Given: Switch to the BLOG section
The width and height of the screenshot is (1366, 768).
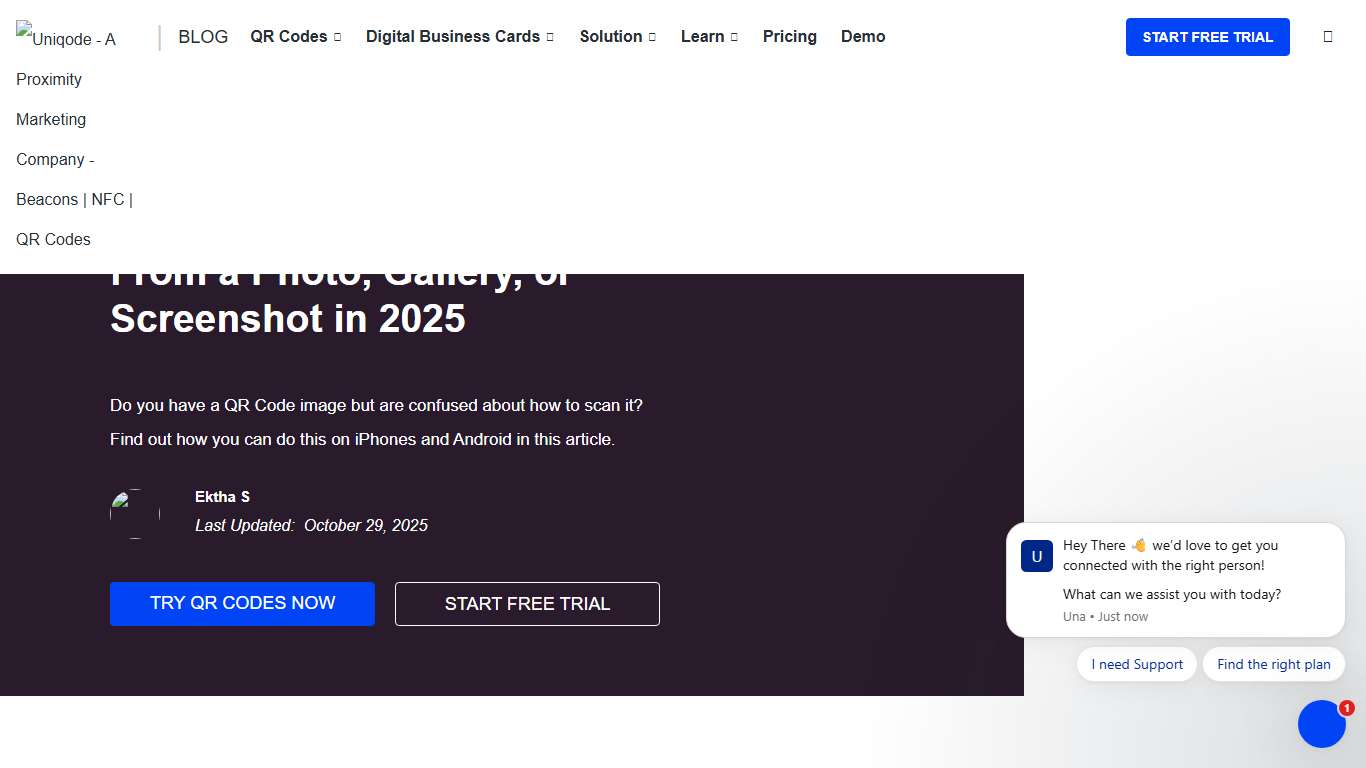Looking at the screenshot, I should click(x=203, y=36).
